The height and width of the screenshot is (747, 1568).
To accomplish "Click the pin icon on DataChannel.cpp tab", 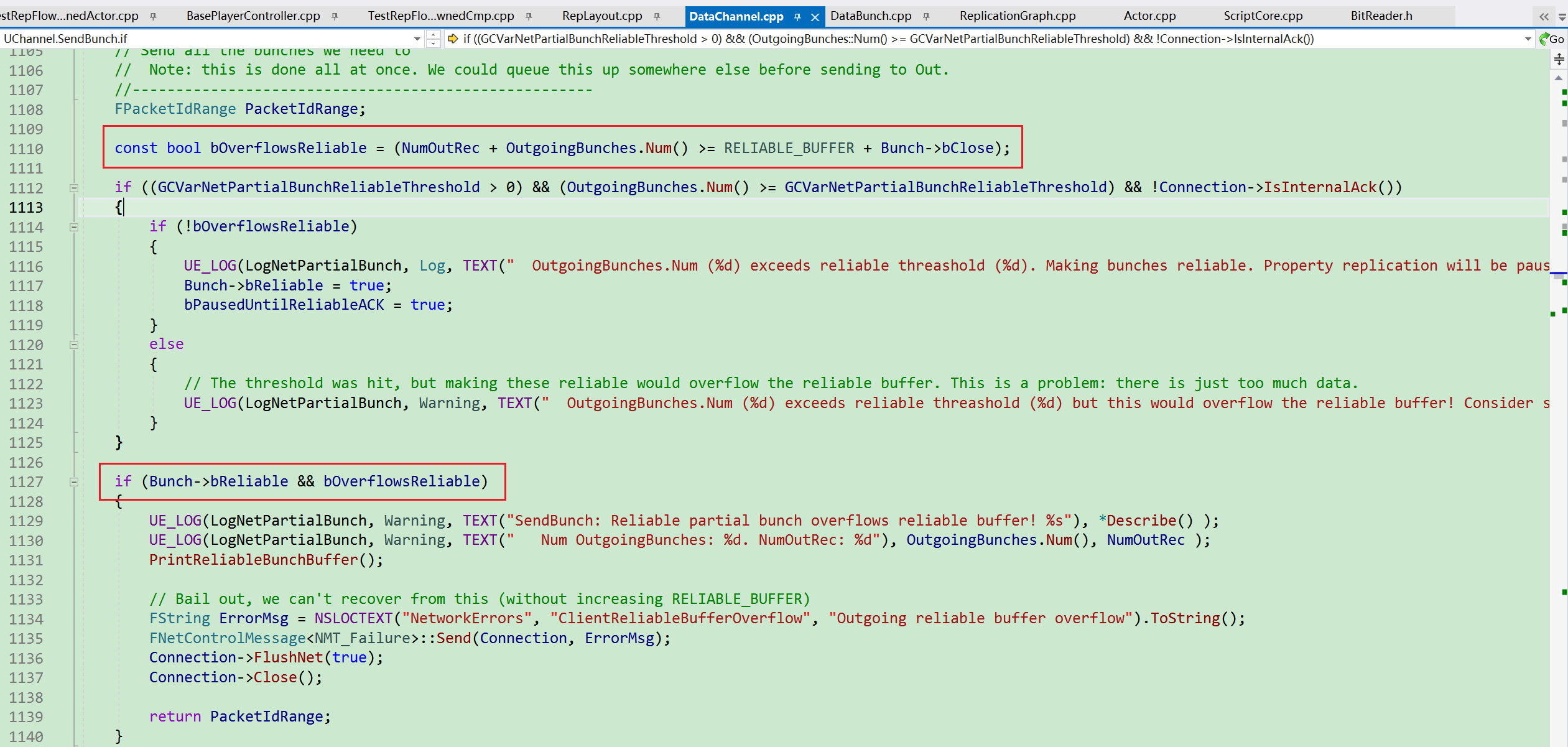I will click(x=797, y=17).
